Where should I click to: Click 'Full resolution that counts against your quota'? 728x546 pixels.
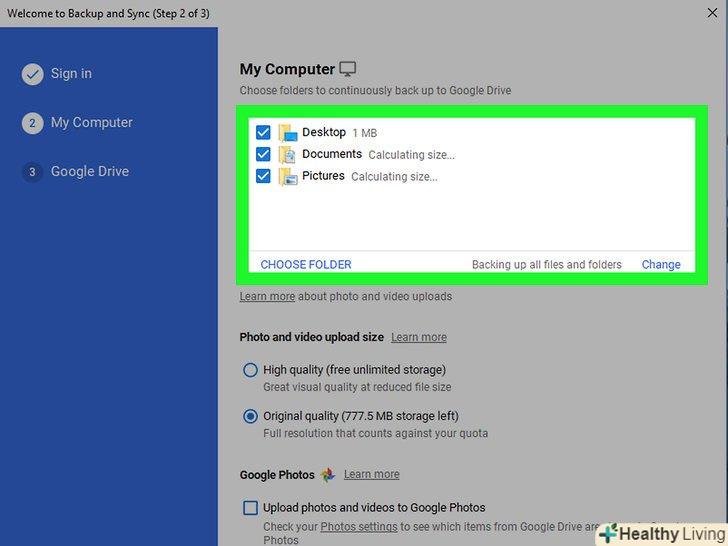click(376, 434)
